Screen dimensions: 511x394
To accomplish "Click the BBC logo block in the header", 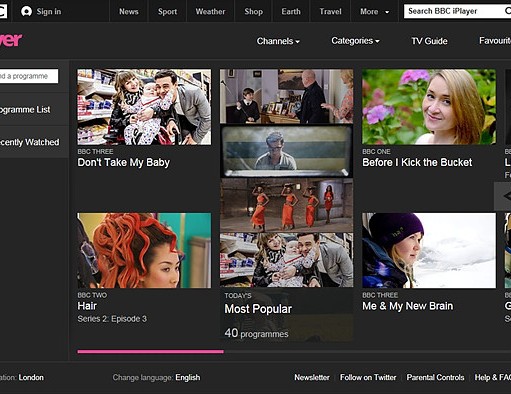I will pyautogui.click(x=3, y=12).
